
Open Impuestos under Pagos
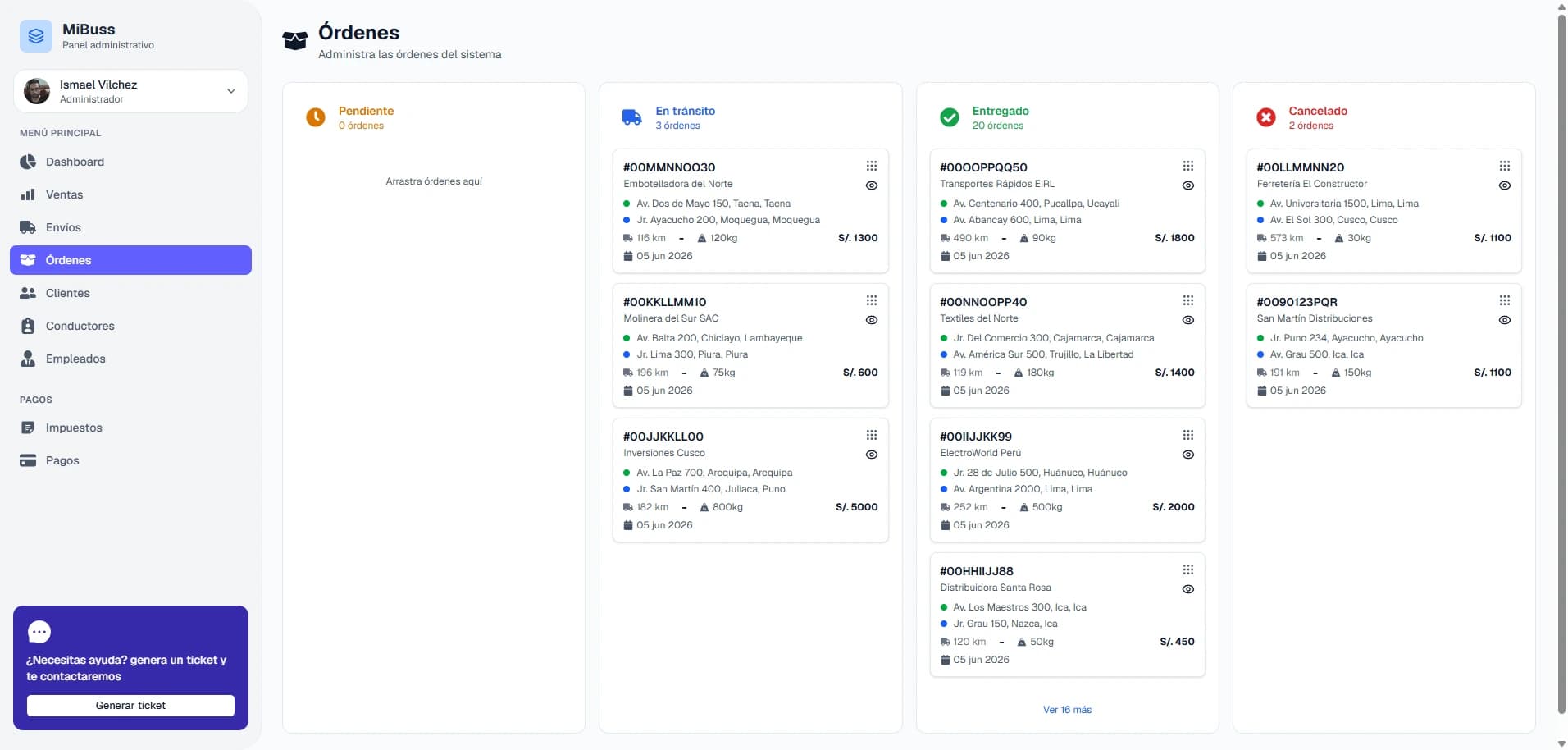[130, 428]
